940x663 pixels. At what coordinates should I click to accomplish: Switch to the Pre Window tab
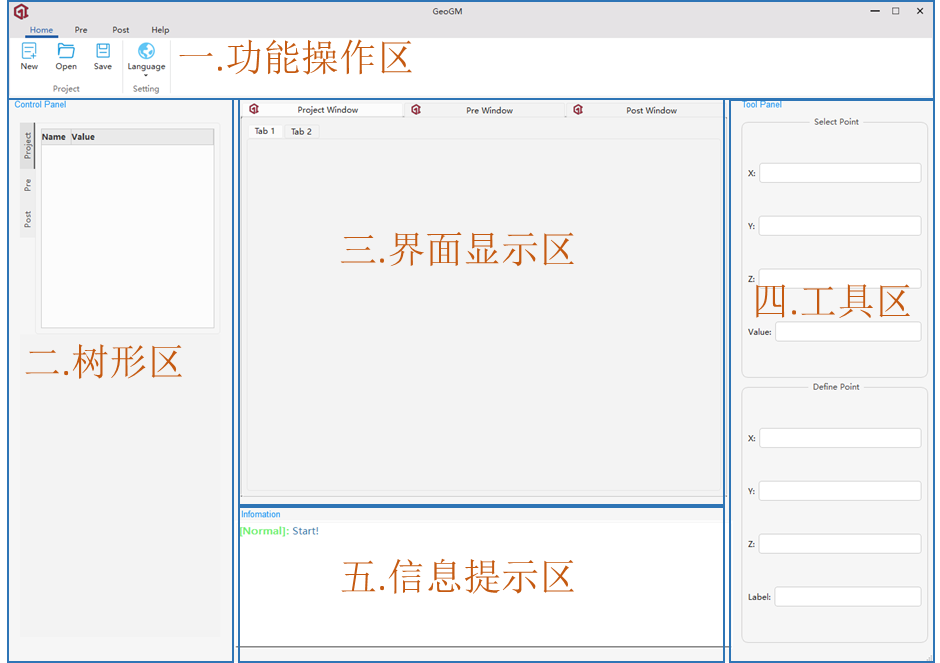(489, 110)
